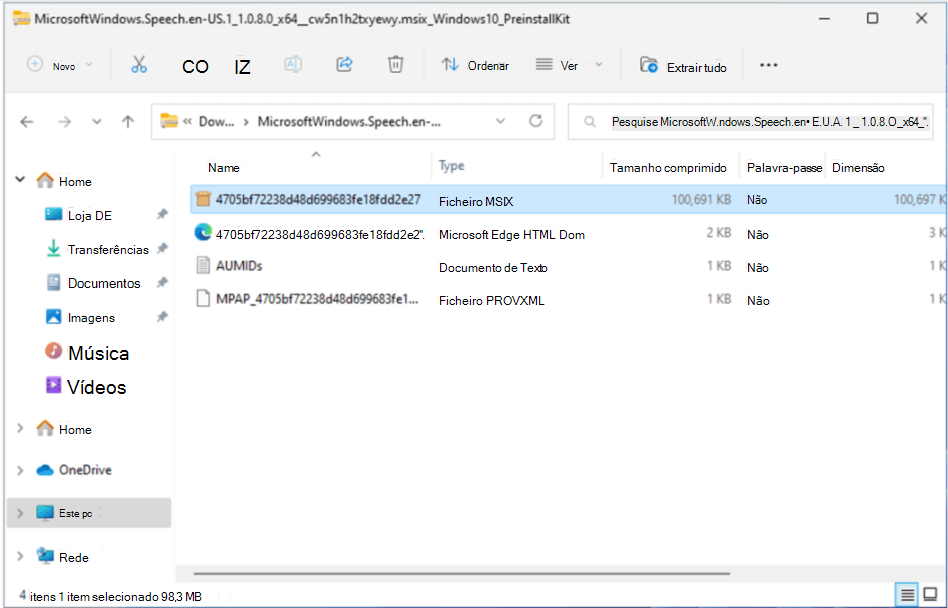
Task: Select the MPAP_4705bf72238d48d699683fe1 PROVXML file
Action: tap(568, 300)
